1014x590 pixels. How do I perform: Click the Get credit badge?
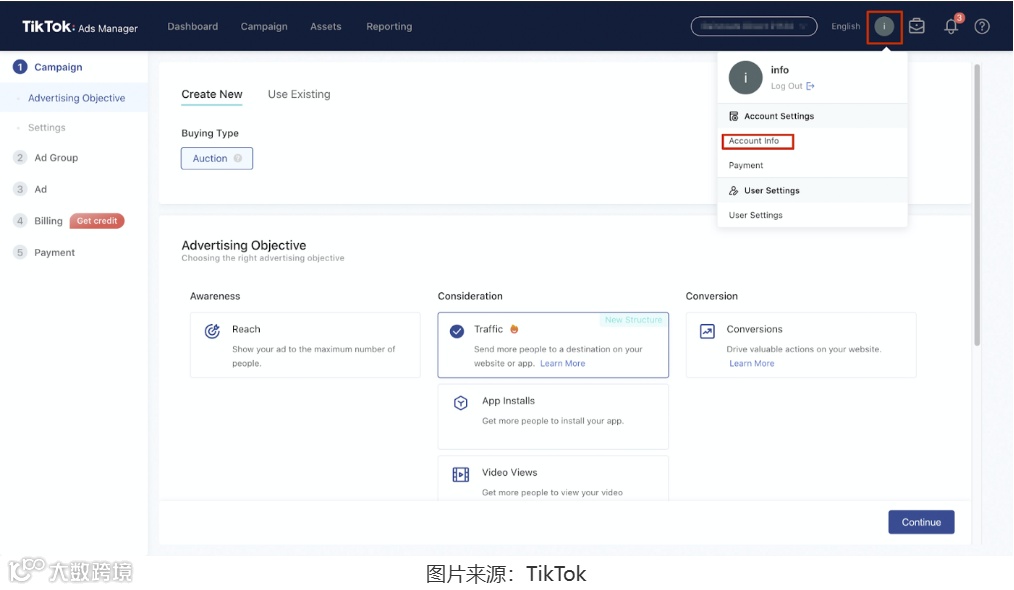[x=97, y=221]
